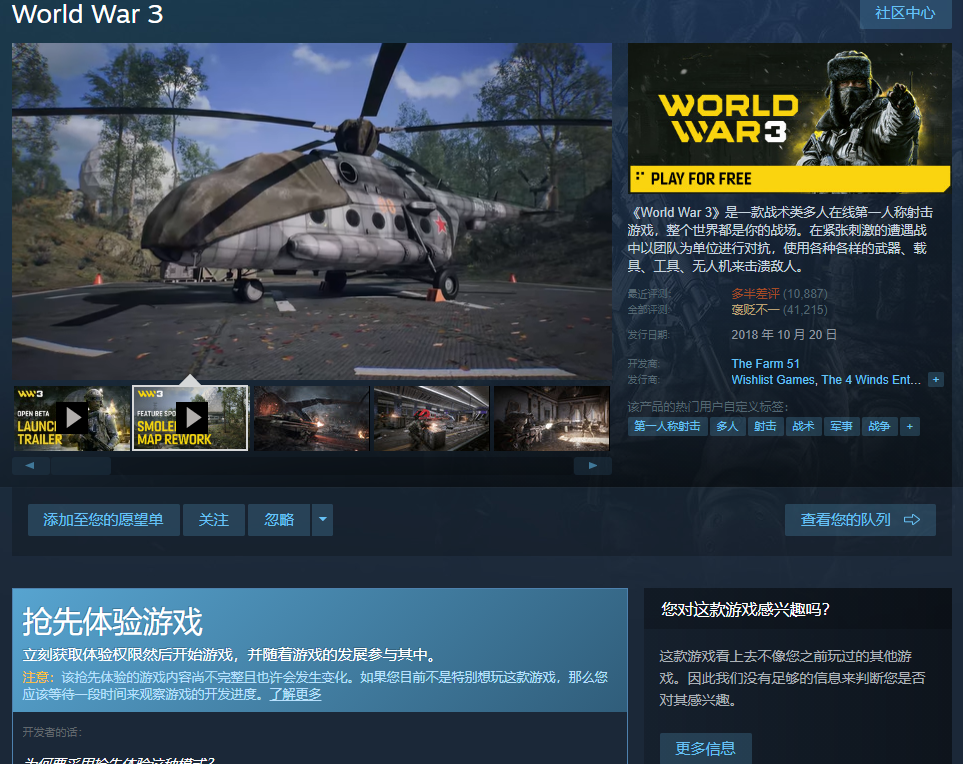Click the 关注 follow button
This screenshot has width=963, height=764.
point(214,520)
